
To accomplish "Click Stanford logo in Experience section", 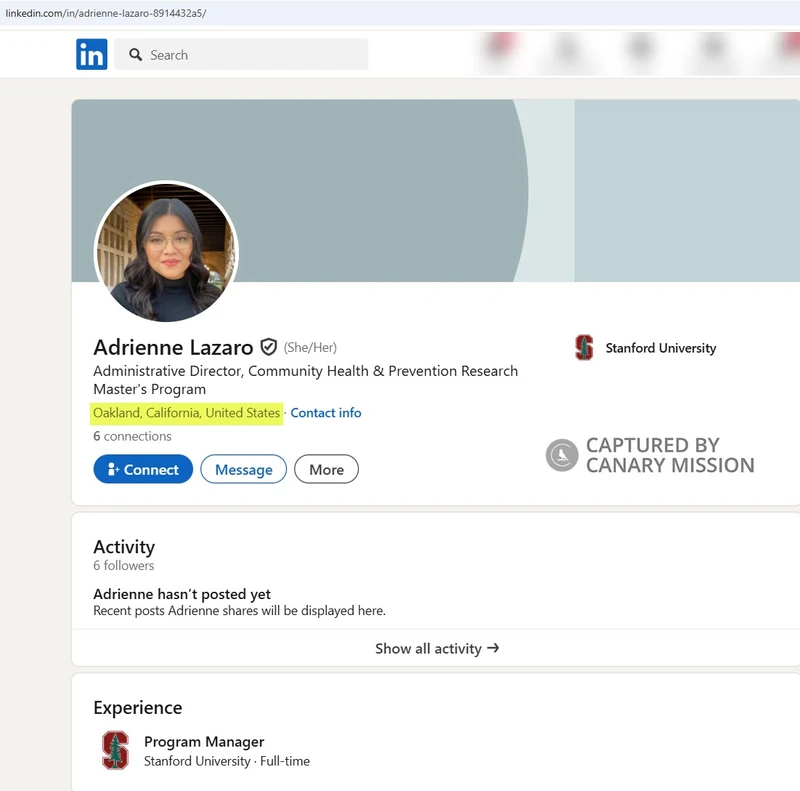I will point(115,750).
